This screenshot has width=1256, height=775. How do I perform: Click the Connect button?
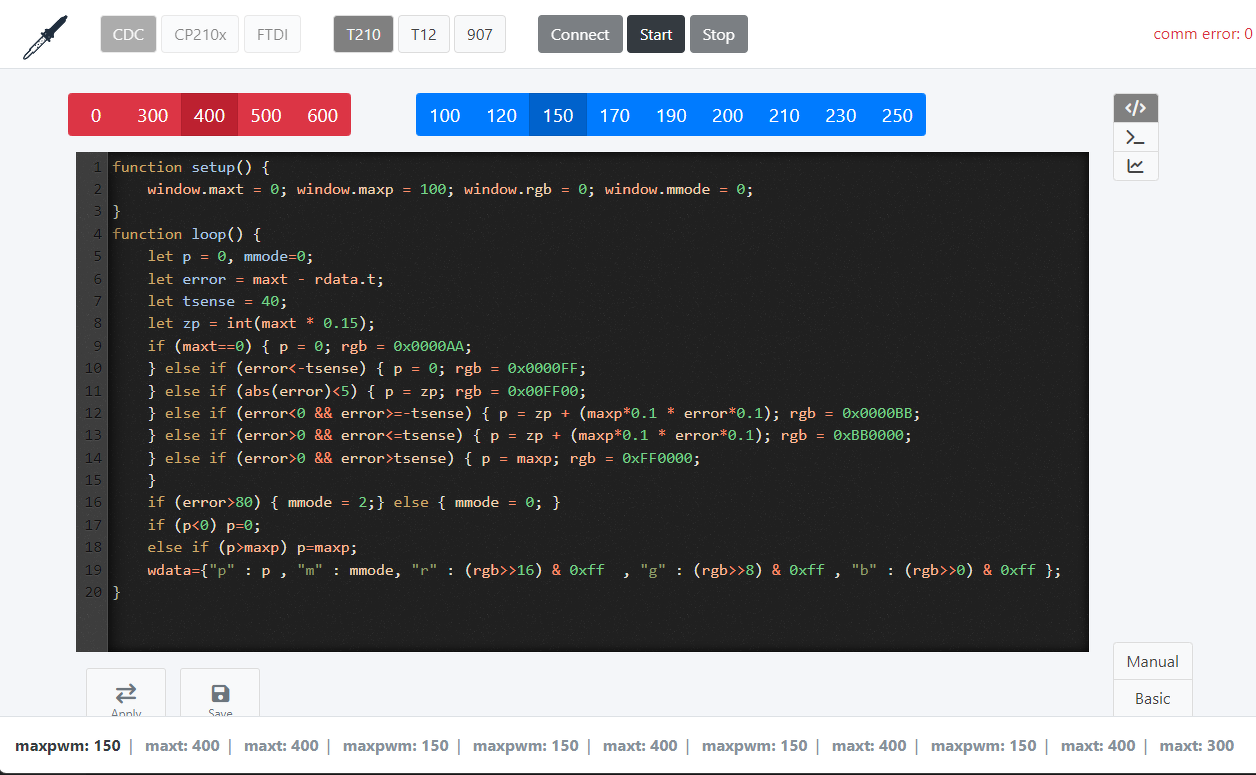click(x=580, y=34)
